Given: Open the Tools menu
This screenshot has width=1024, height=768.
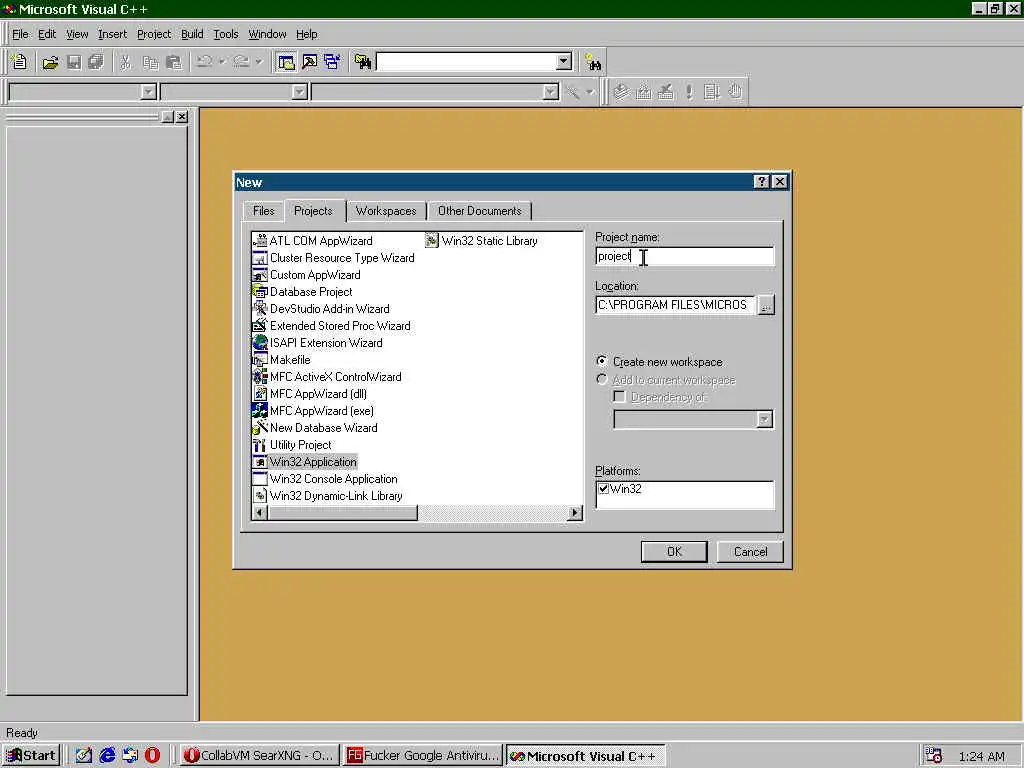Looking at the screenshot, I should pos(226,34).
